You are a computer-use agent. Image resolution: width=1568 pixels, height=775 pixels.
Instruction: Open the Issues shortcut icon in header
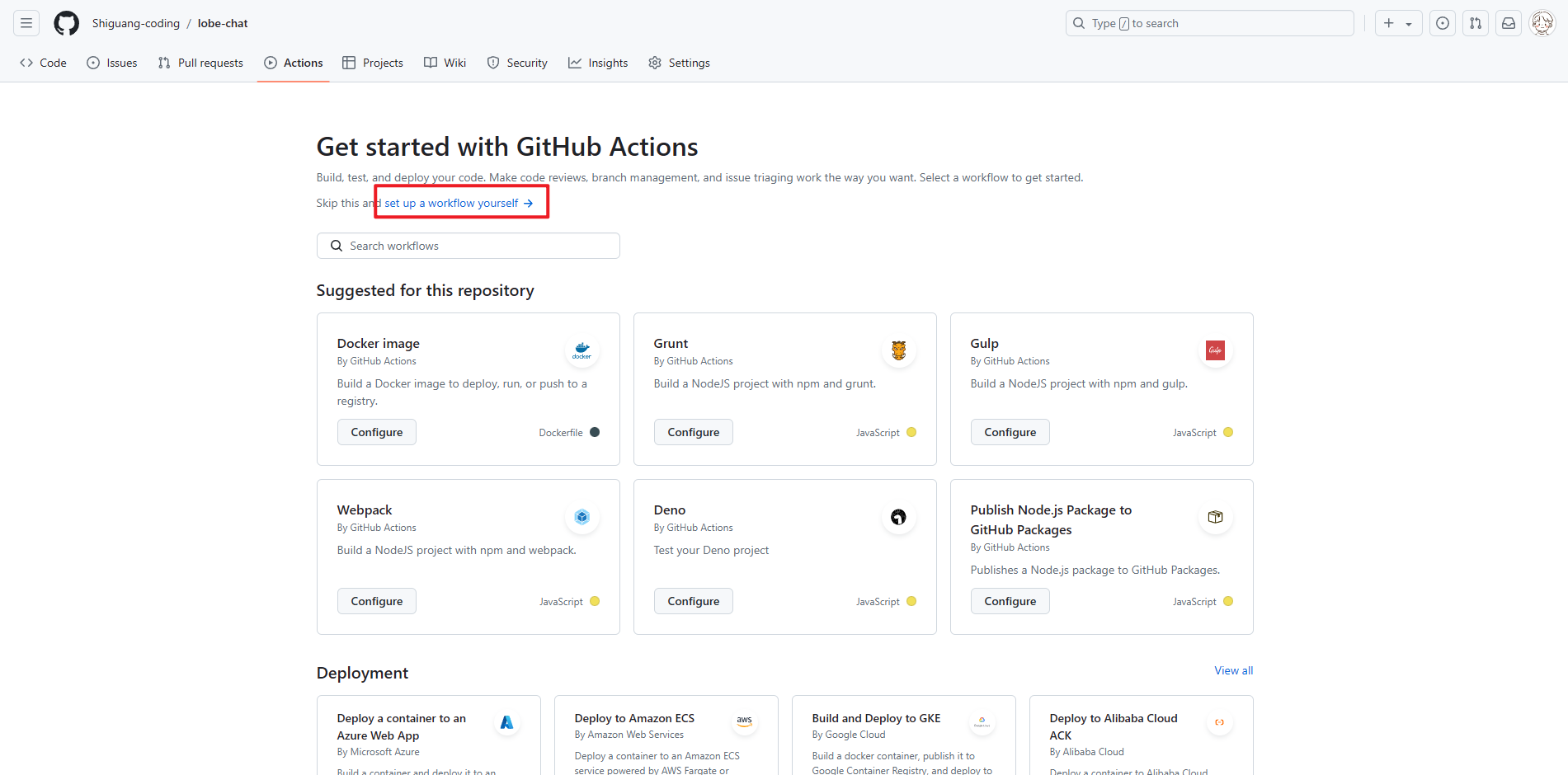click(x=1442, y=23)
